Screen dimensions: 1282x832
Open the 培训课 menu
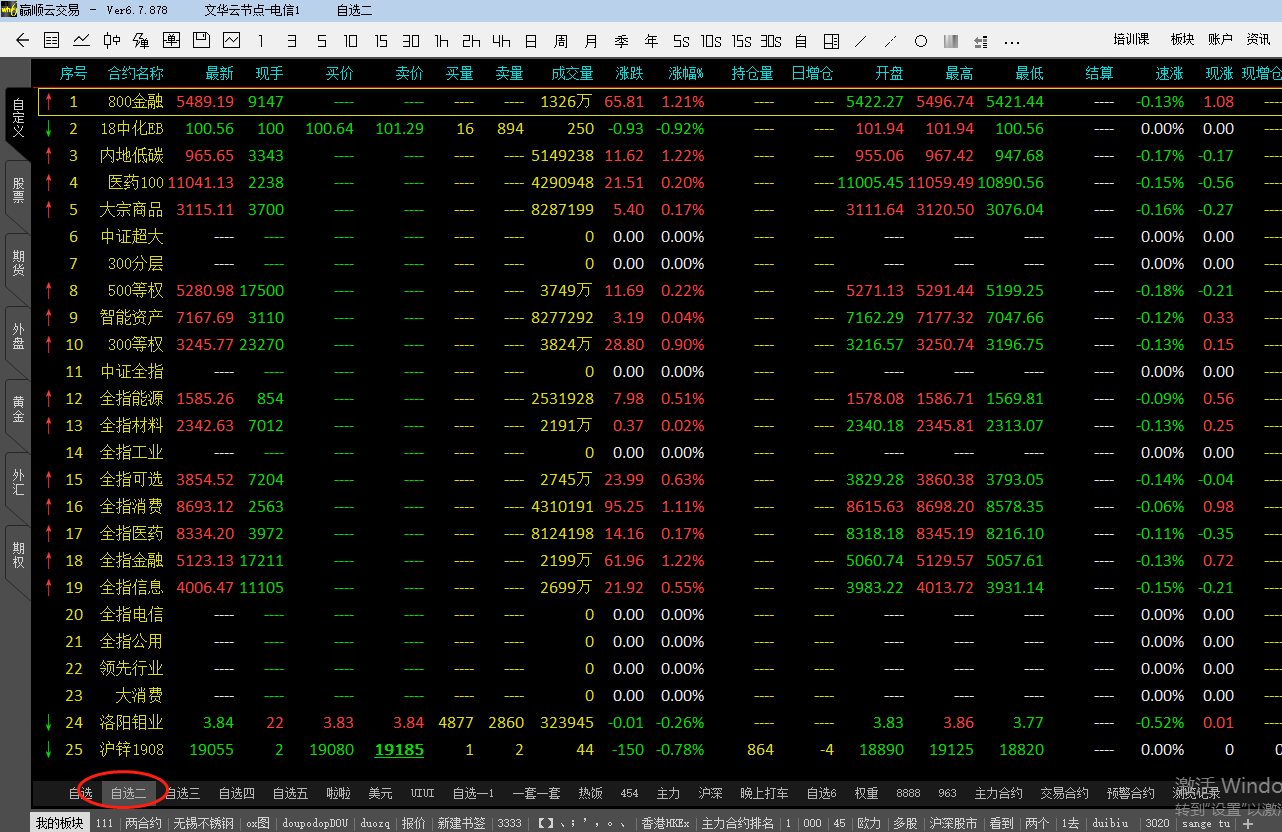pyautogui.click(x=1132, y=39)
